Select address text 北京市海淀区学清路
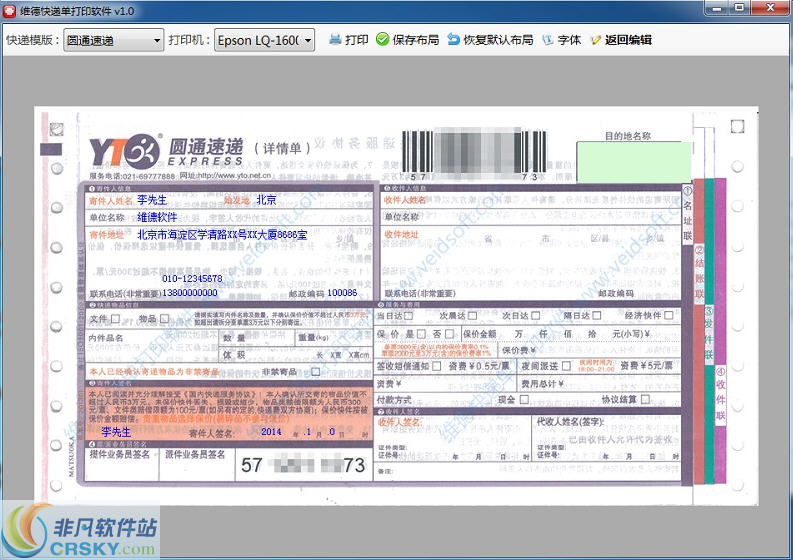Viewport: 793px width, 560px height. coord(222,234)
